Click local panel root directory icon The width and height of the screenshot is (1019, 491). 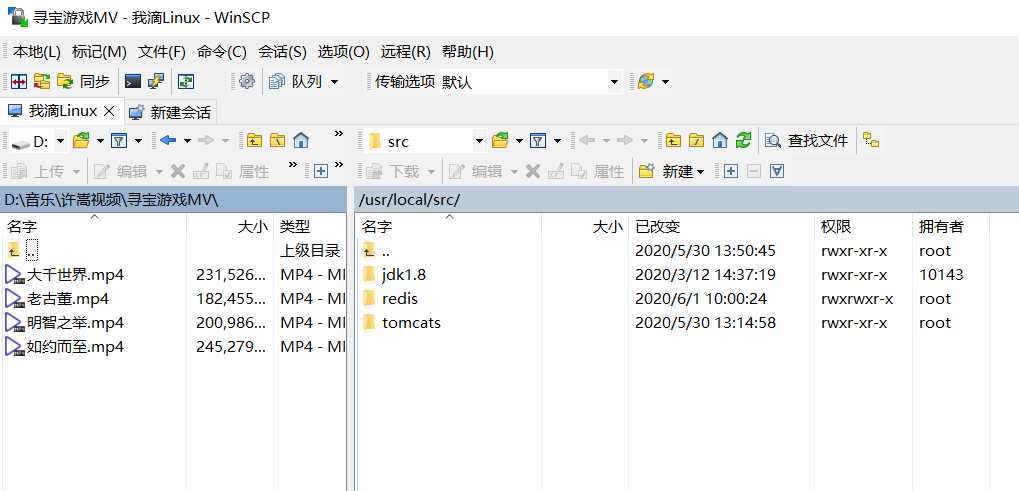pos(277,140)
